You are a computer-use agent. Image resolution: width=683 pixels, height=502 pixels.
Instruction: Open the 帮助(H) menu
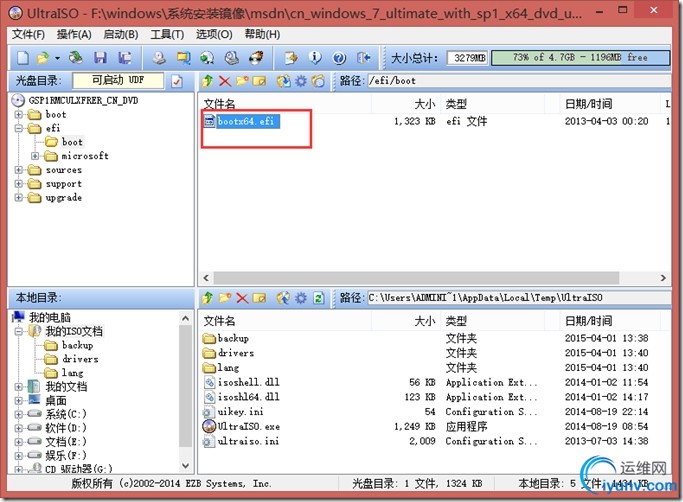pyautogui.click(x=262, y=34)
